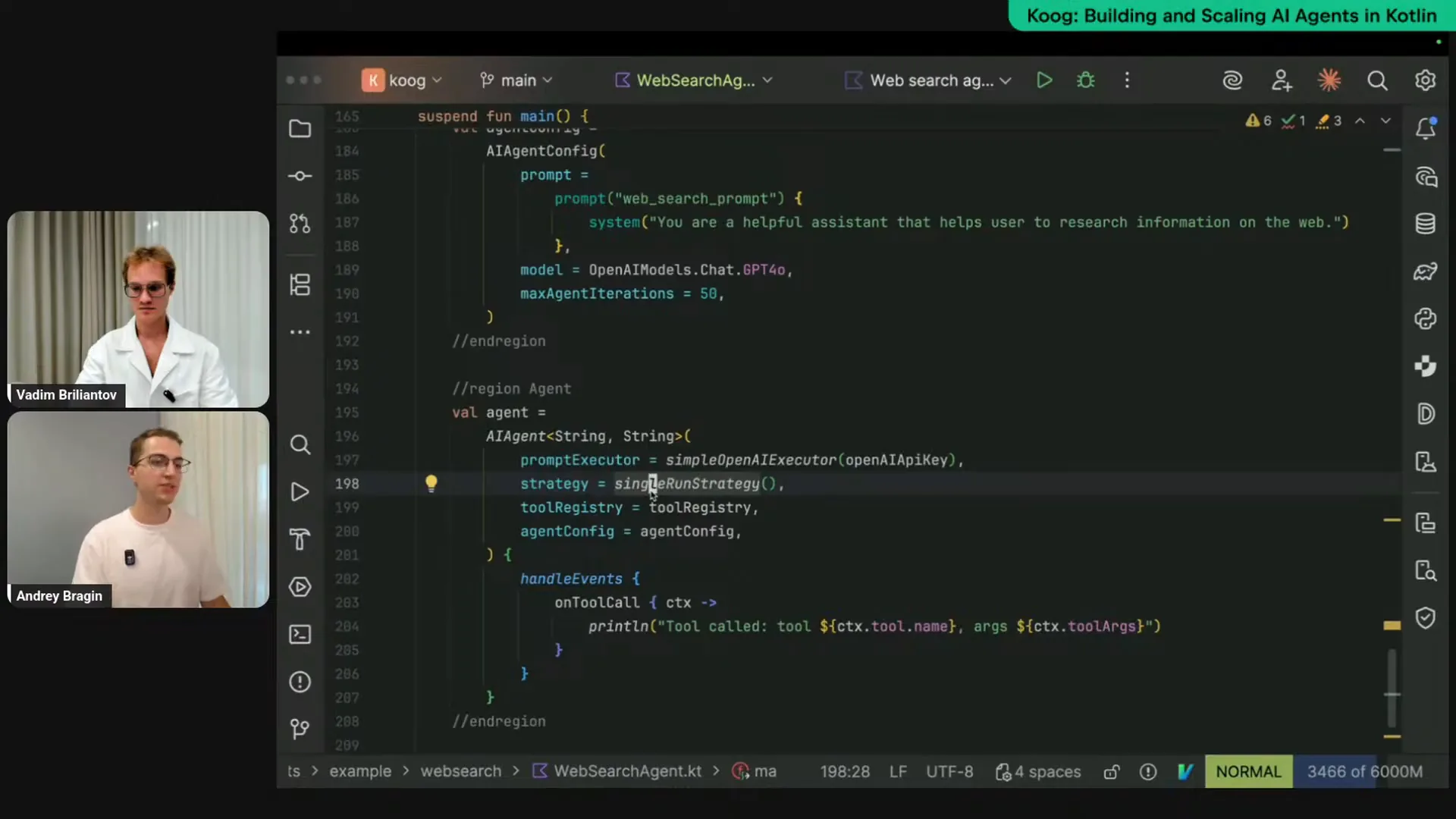Click memory indicator 3466 of 6000M
The image size is (1456, 819).
click(x=1364, y=772)
